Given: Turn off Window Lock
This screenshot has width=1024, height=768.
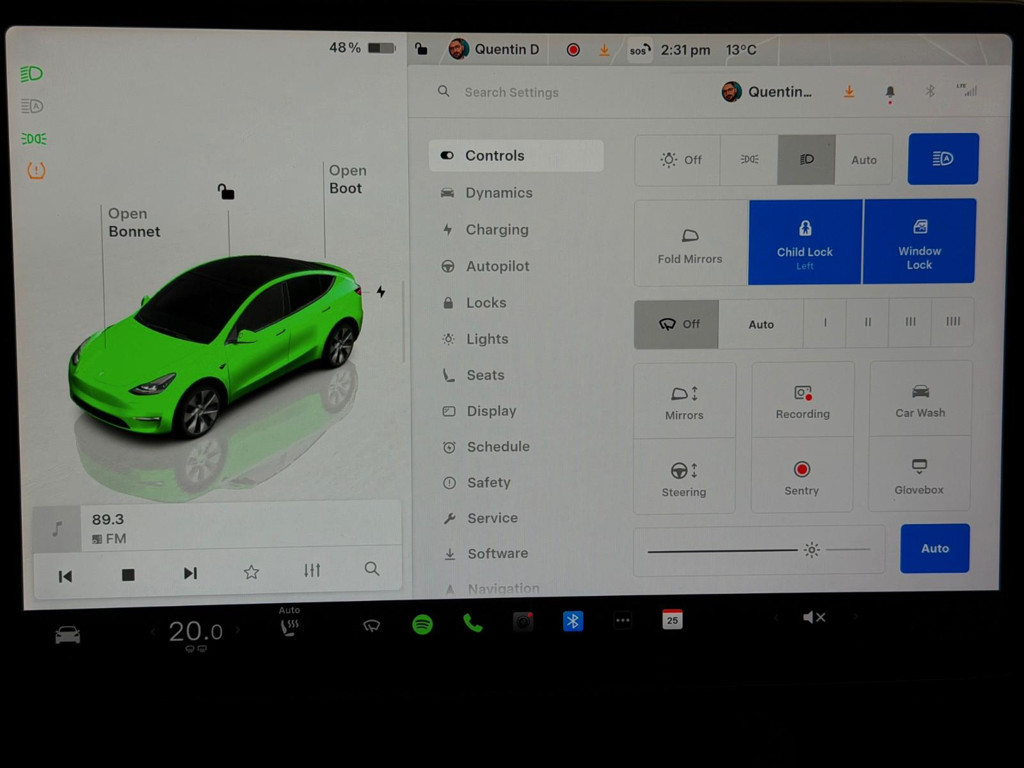Looking at the screenshot, I should [918, 240].
